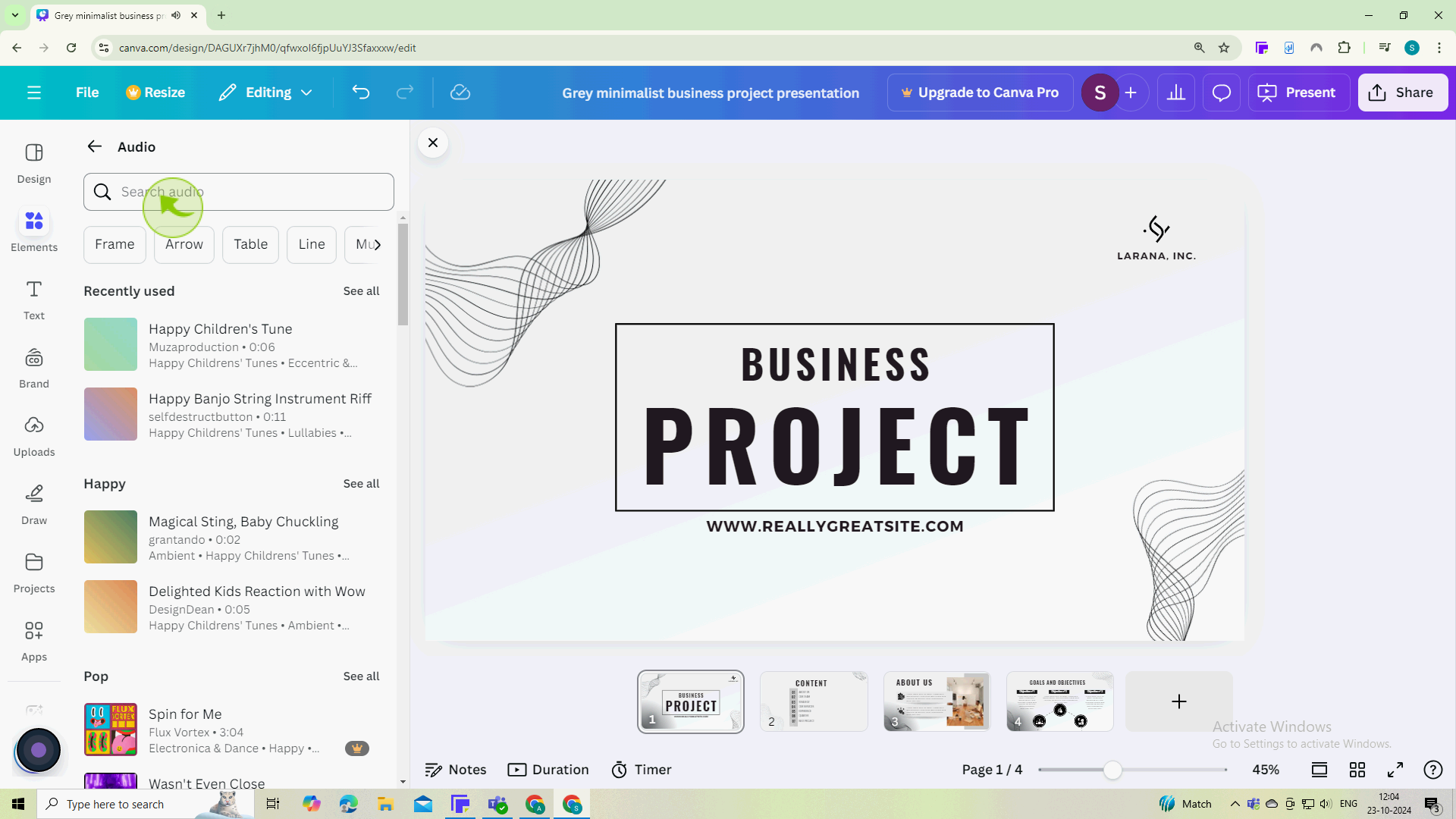
Task: Open the Duration setting
Action: pyautogui.click(x=548, y=770)
